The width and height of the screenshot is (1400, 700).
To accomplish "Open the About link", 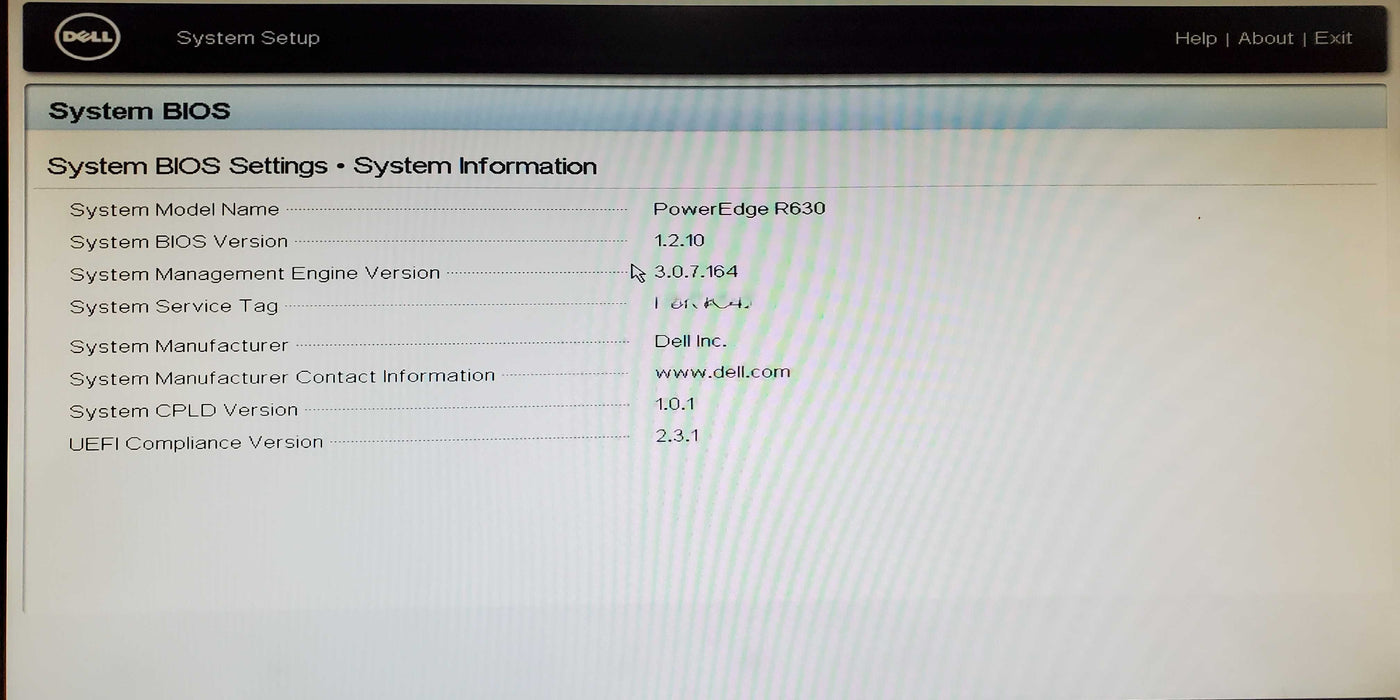I will (x=1266, y=38).
